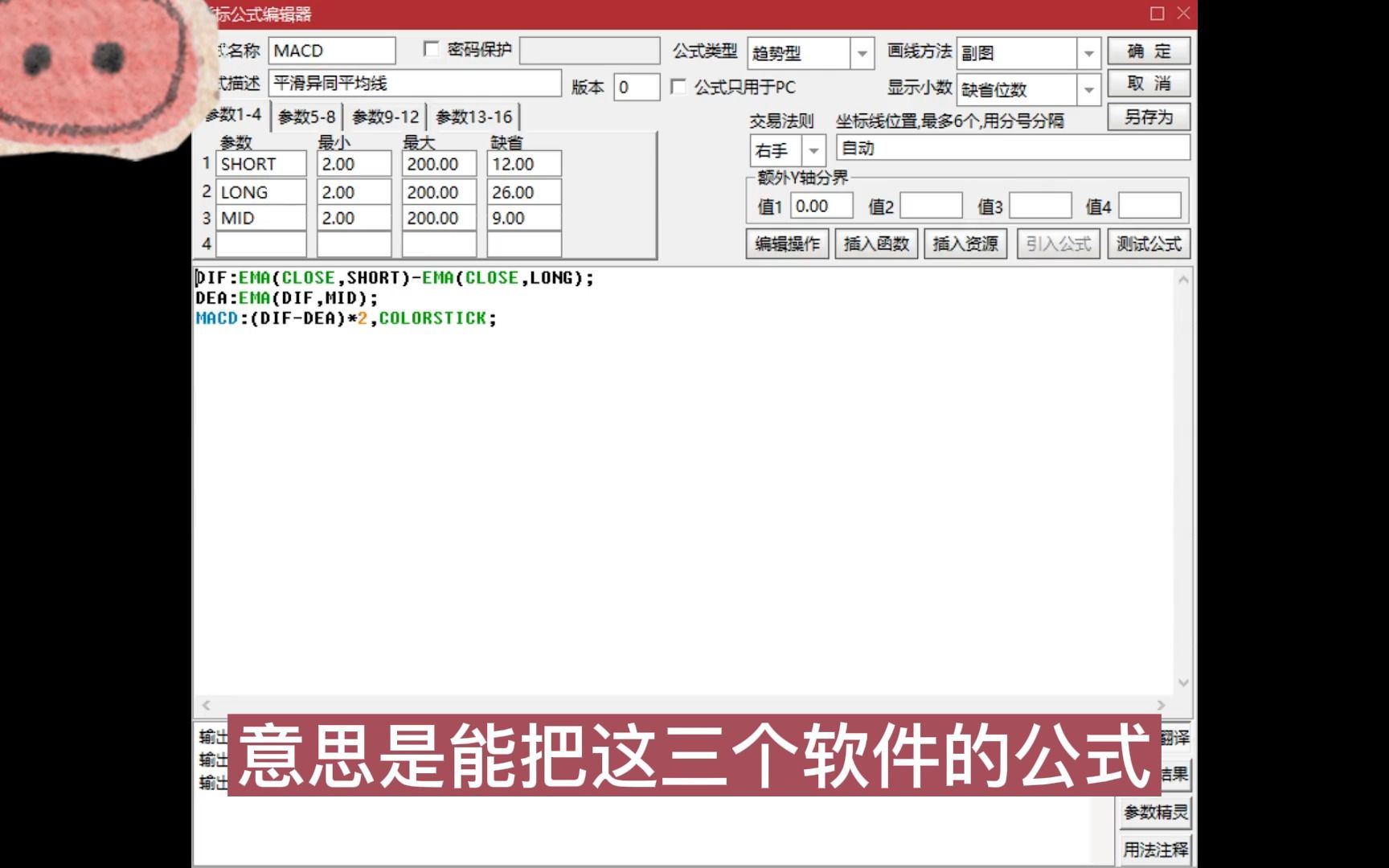Click 翻译 to translate the formula
The image size is (1389, 868).
click(1175, 738)
